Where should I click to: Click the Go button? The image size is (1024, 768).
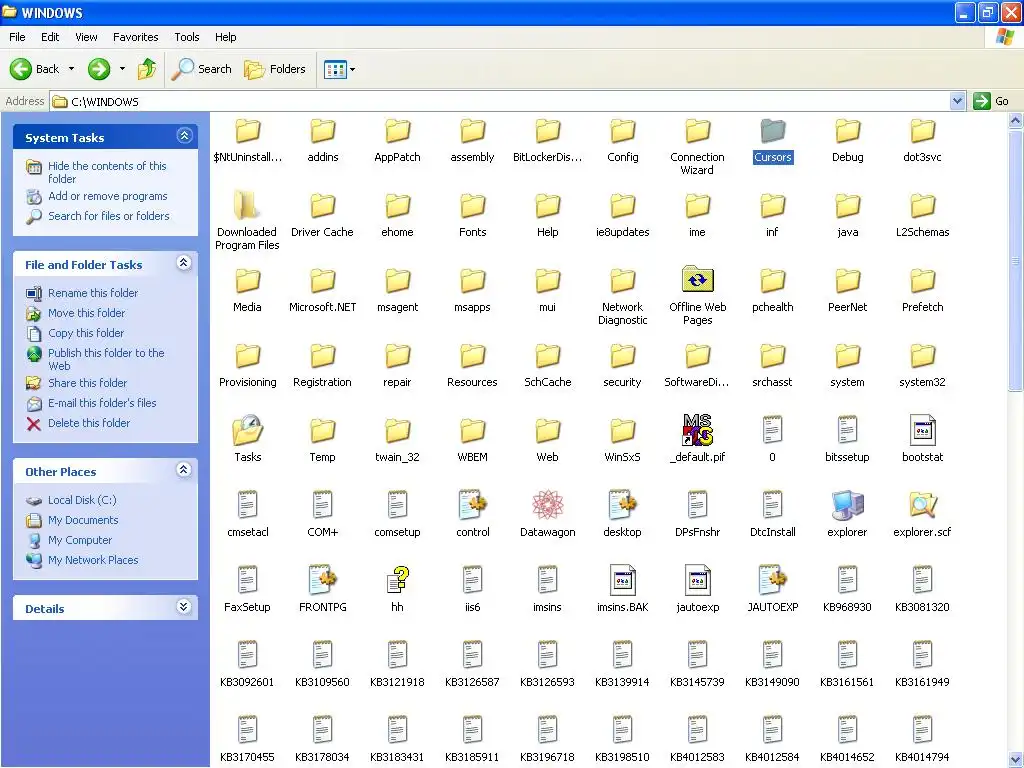992,101
